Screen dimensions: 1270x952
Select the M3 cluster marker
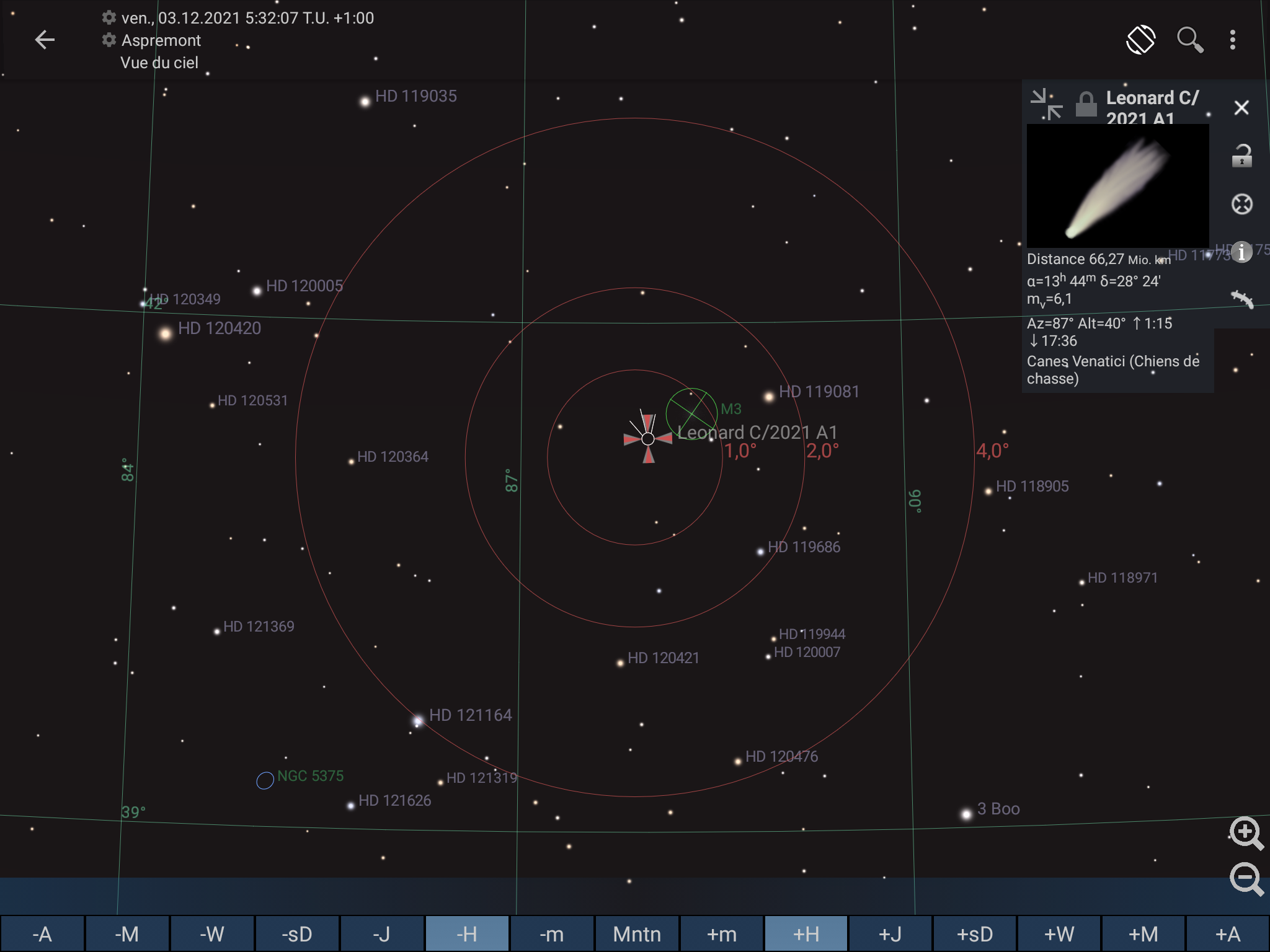691,413
